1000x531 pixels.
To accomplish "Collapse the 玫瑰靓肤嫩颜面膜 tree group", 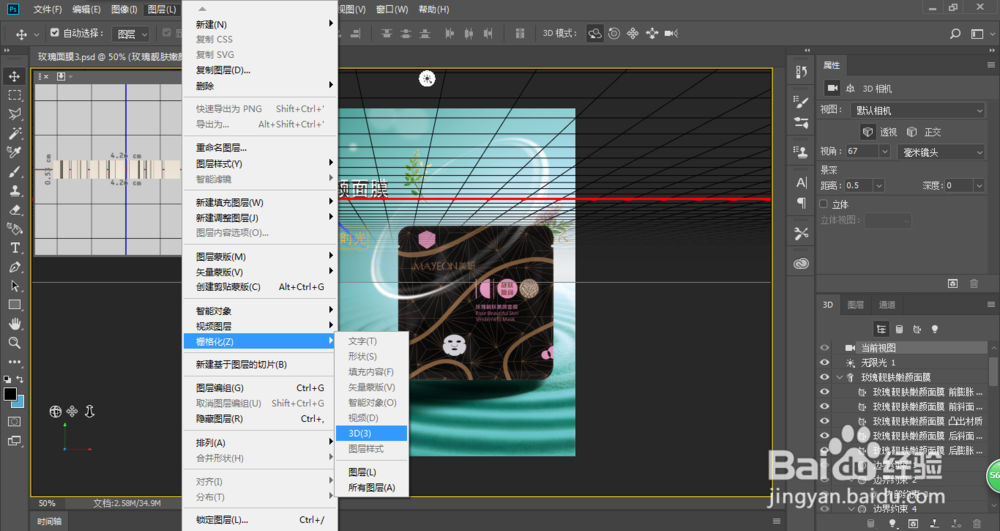I will click(839, 377).
